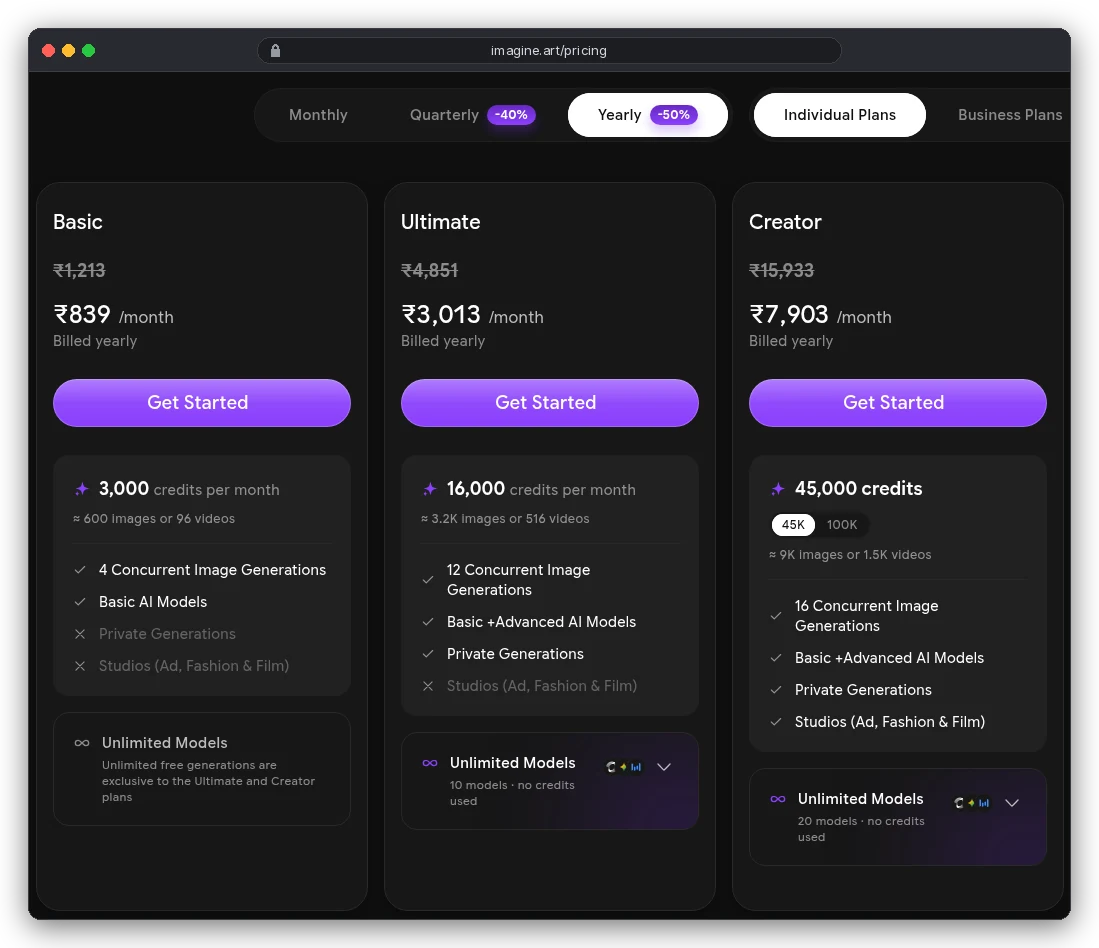Click '10 models · no credits used' text

(512, 793)
